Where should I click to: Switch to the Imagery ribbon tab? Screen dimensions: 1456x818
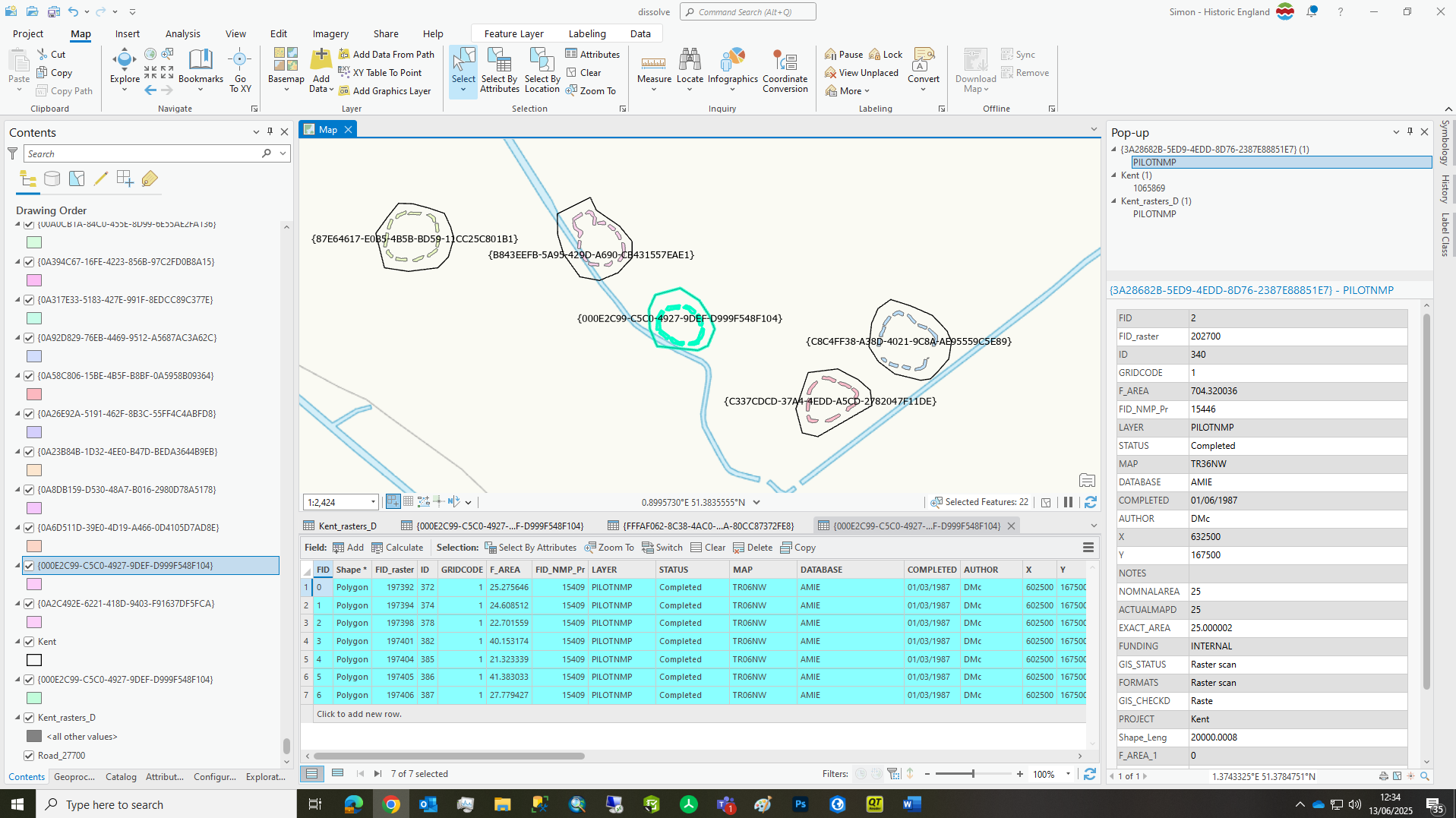point(330,33)
